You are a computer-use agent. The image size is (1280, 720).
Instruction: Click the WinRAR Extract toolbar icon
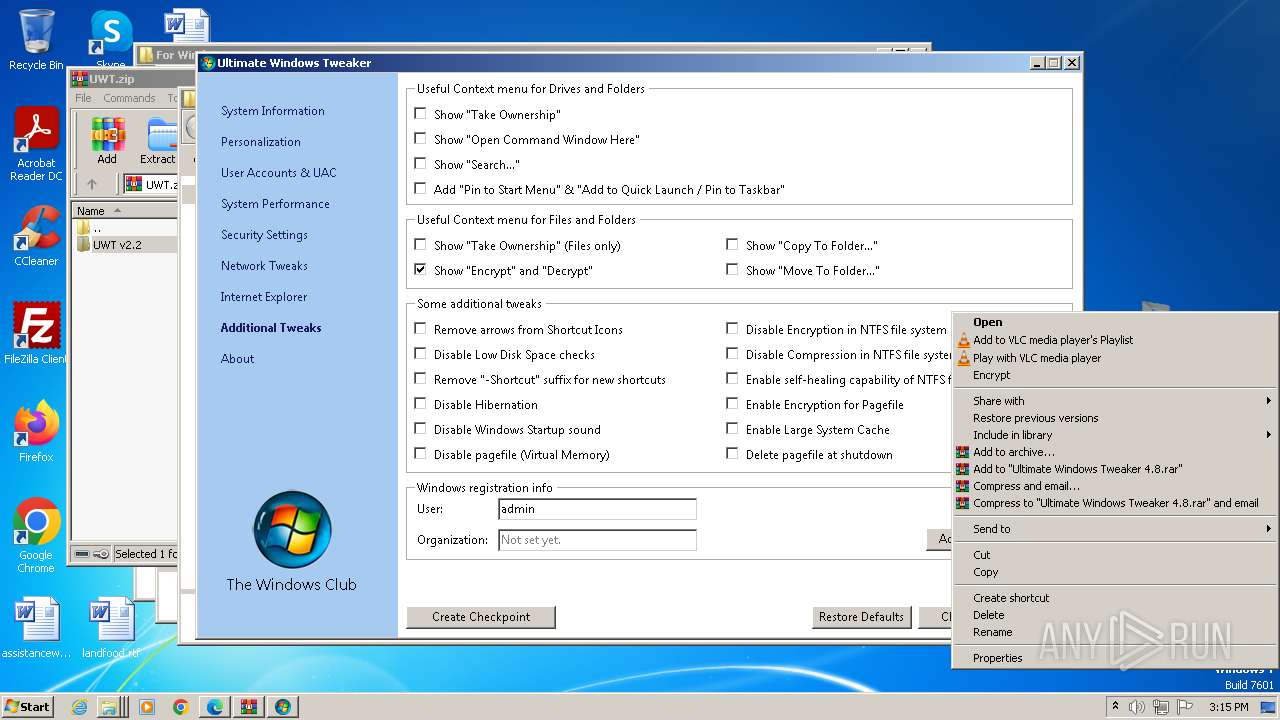coord(158,141)
